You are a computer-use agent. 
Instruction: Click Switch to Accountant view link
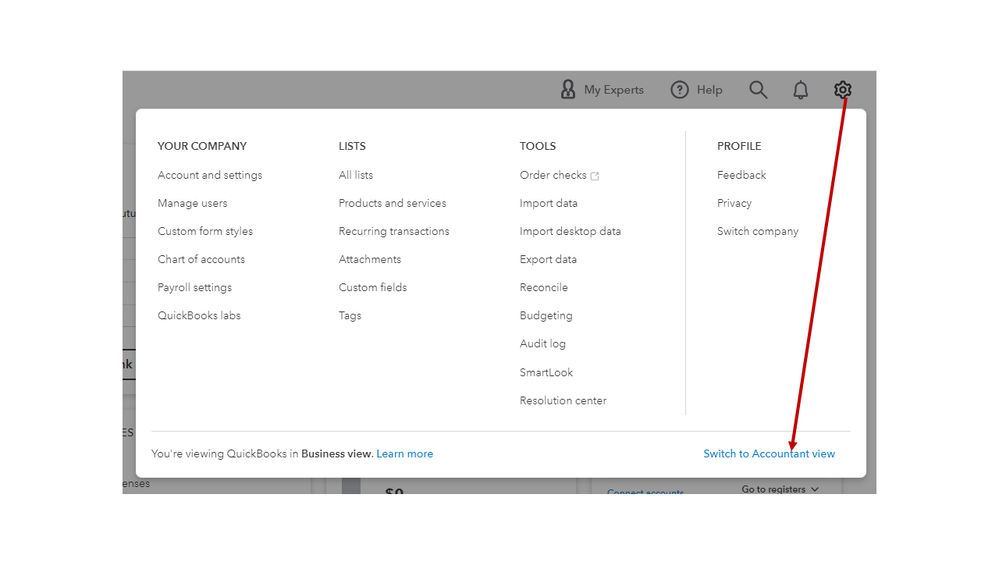click(768, 454)
